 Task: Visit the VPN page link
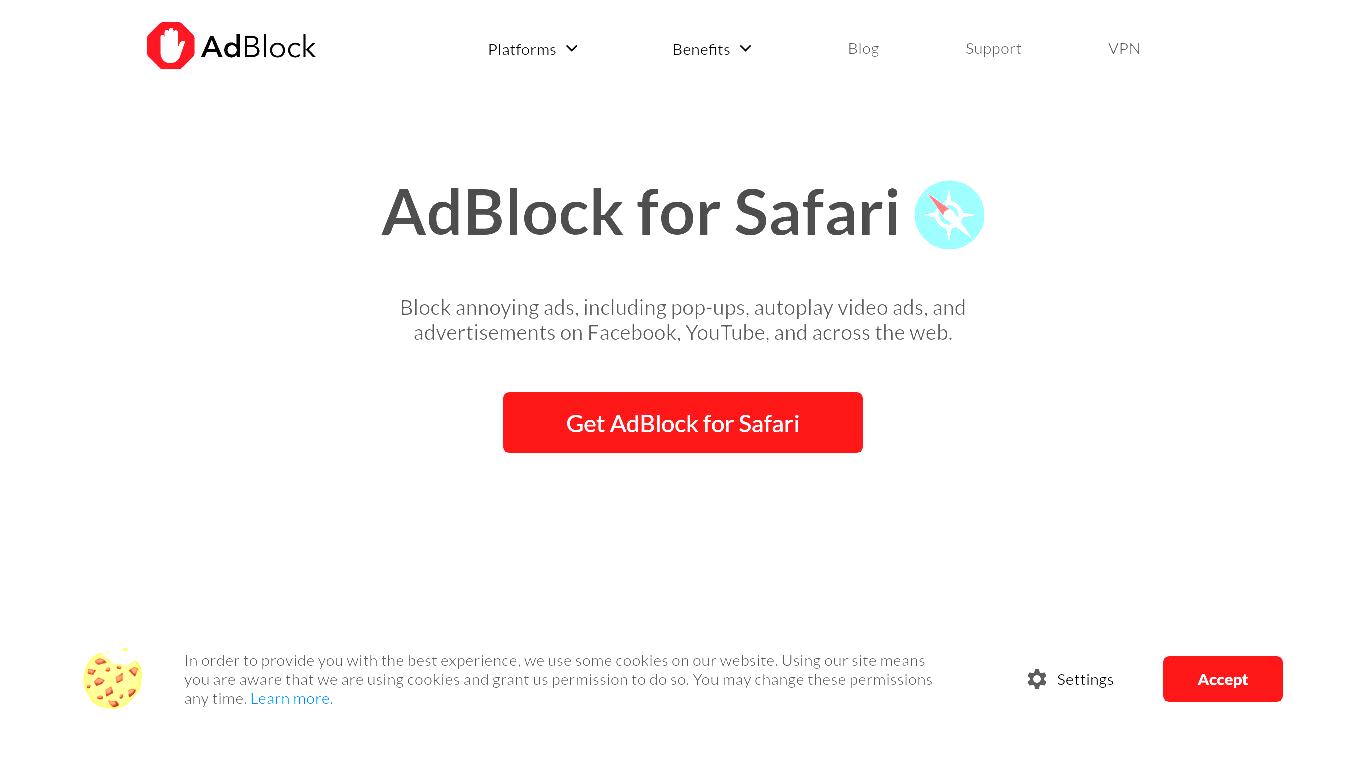[1124, 48]
